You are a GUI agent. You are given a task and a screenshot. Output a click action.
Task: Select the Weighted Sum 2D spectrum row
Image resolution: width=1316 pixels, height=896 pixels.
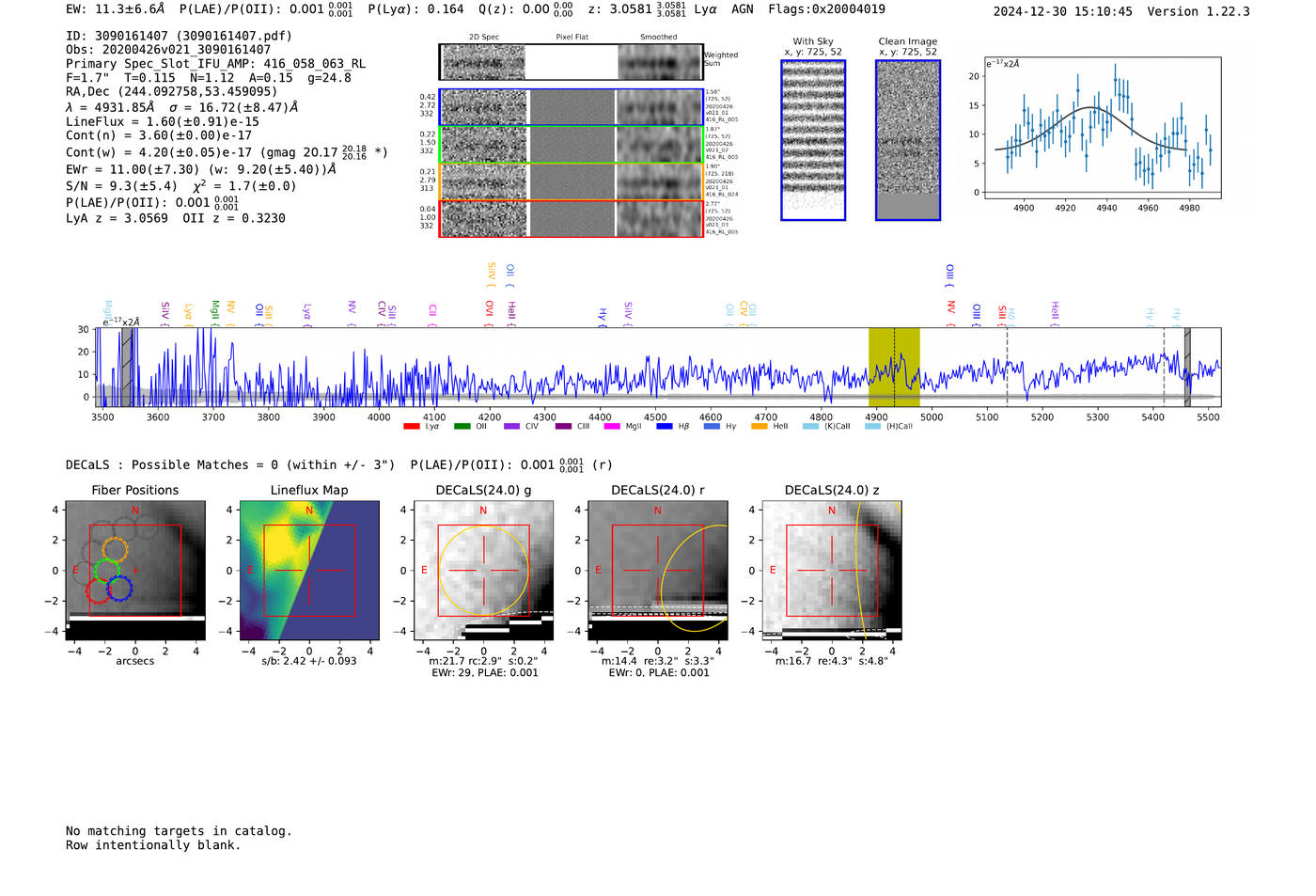[572, 62]
